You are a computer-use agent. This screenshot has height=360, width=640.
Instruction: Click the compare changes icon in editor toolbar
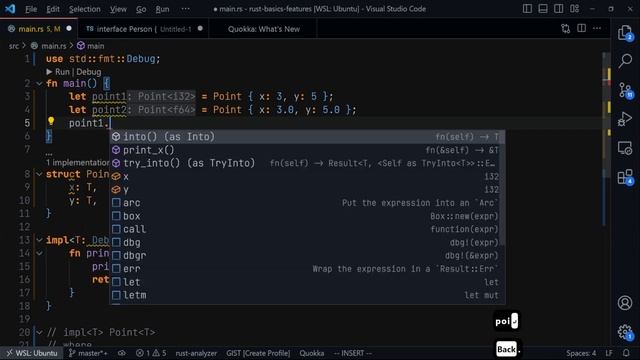pyautogui.click(x=566, y=29)
